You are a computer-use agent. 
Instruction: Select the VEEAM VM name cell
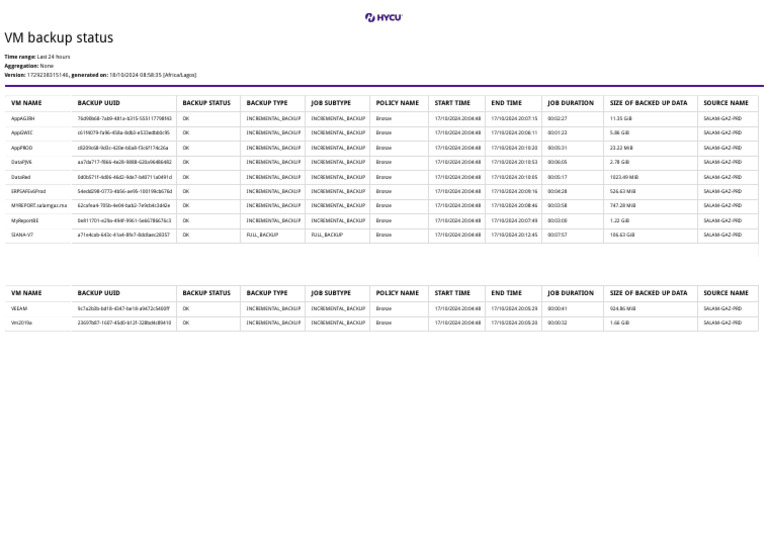point(19,309)
